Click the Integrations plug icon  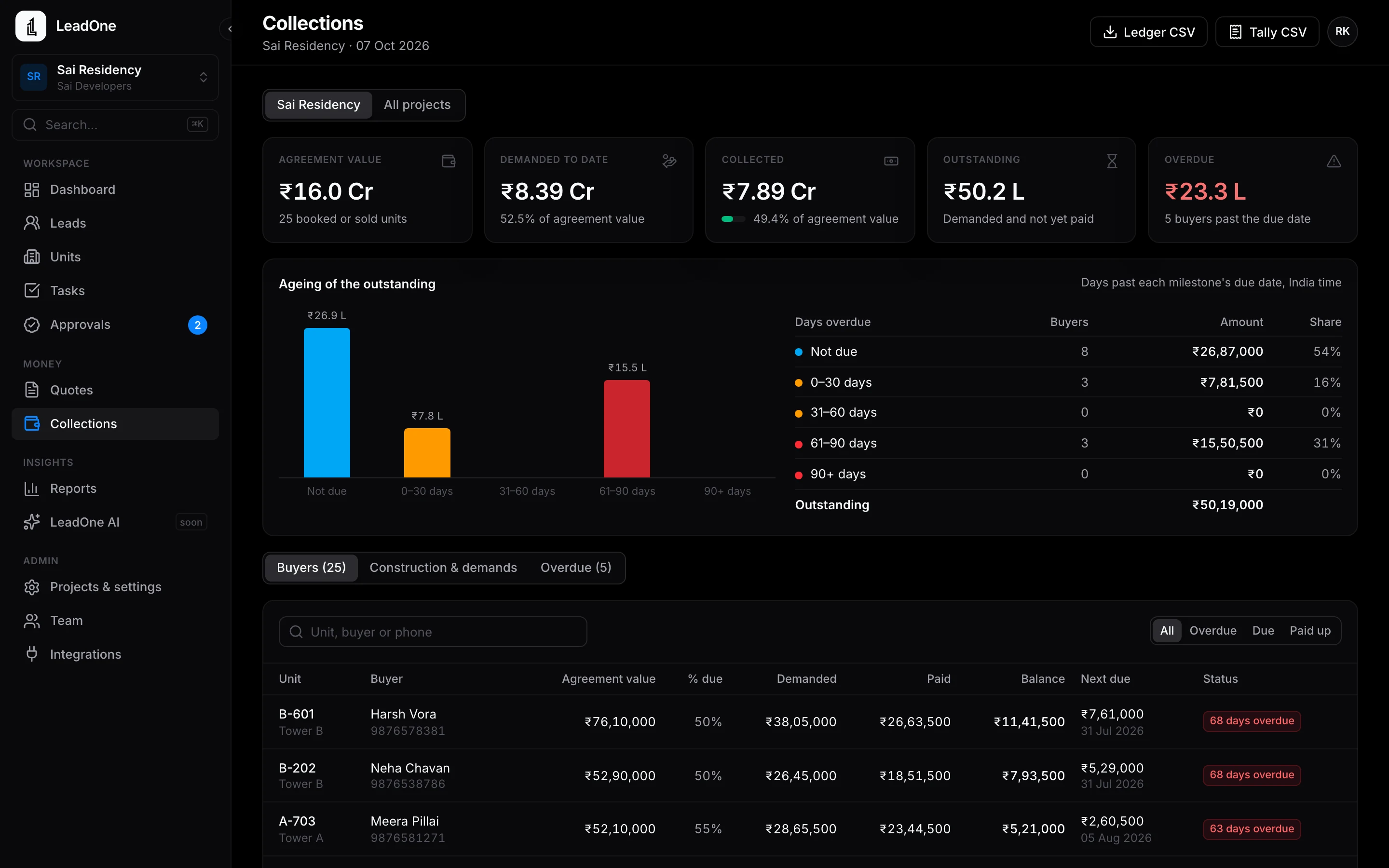(x=31, y=654)
